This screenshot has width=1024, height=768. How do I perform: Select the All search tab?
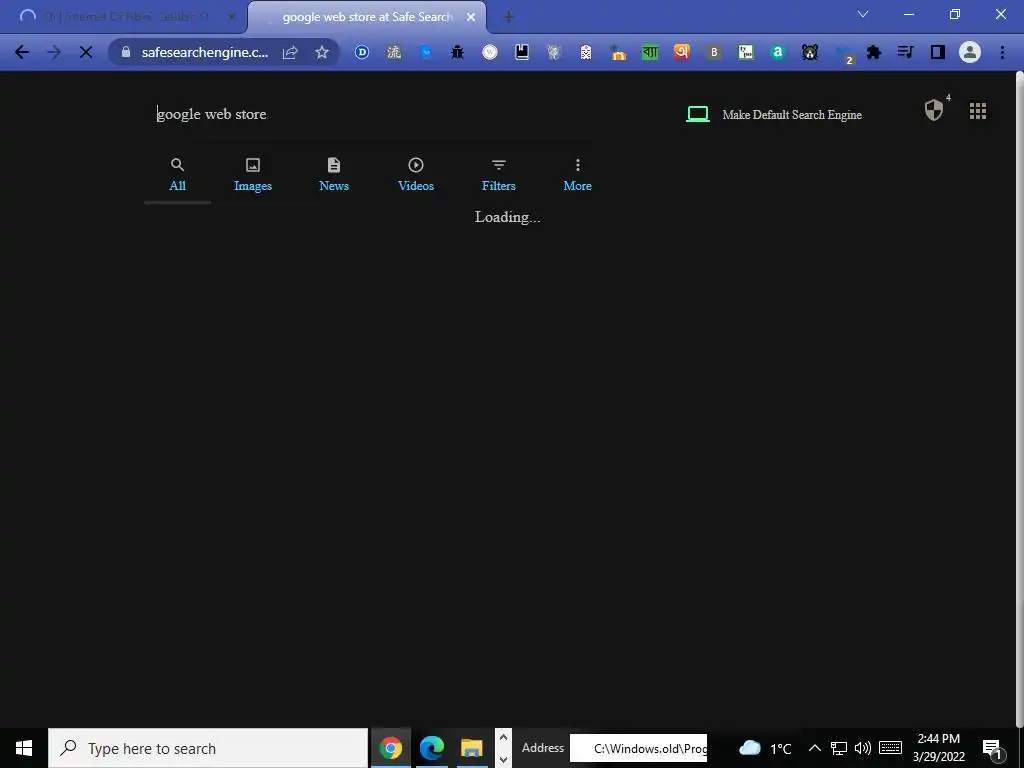click(178, 175)
